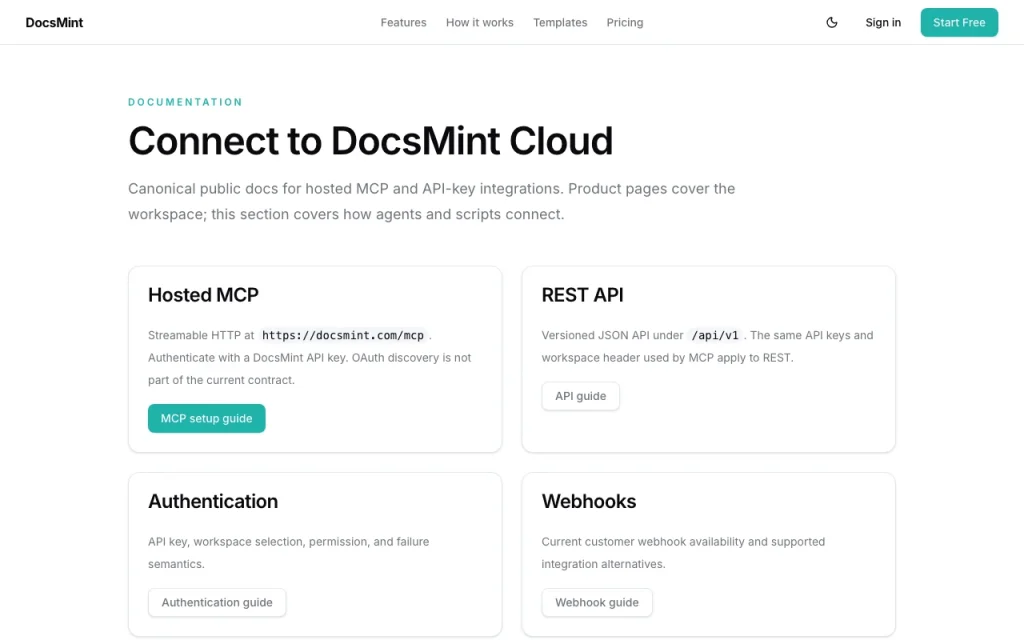Click the 'Versioned JSON API under' text

click(x=612, y=335)
